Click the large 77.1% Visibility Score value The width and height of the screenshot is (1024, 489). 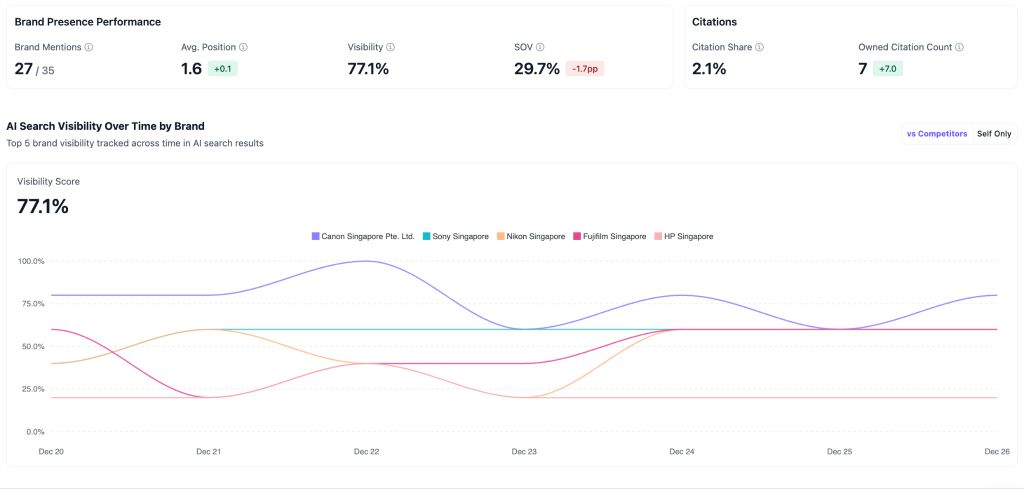[42, 207]
